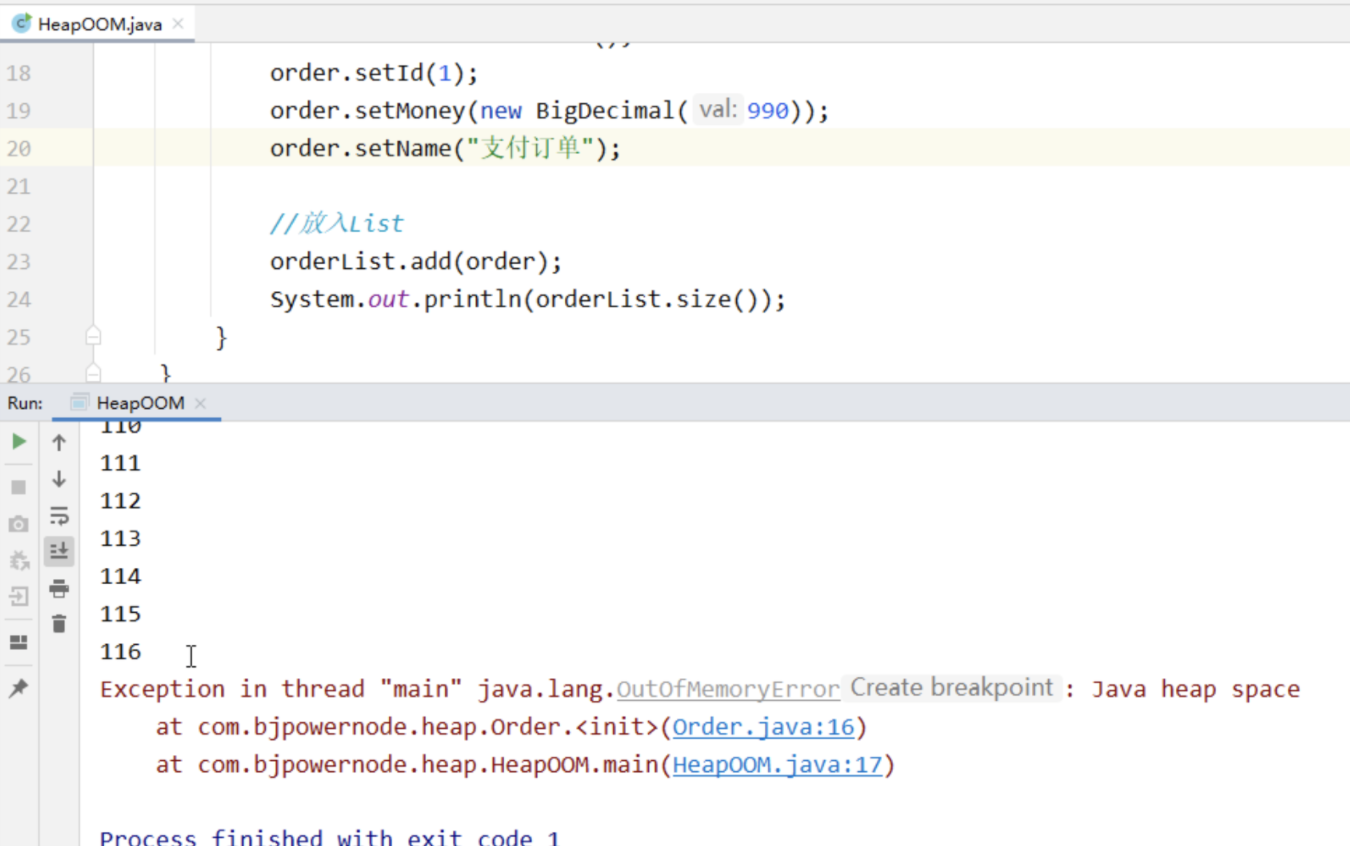The width and height of the screenshot is (1350, 846).
Task: Click the OutOfMemoryError class link
Action: (x=728, y=689)
